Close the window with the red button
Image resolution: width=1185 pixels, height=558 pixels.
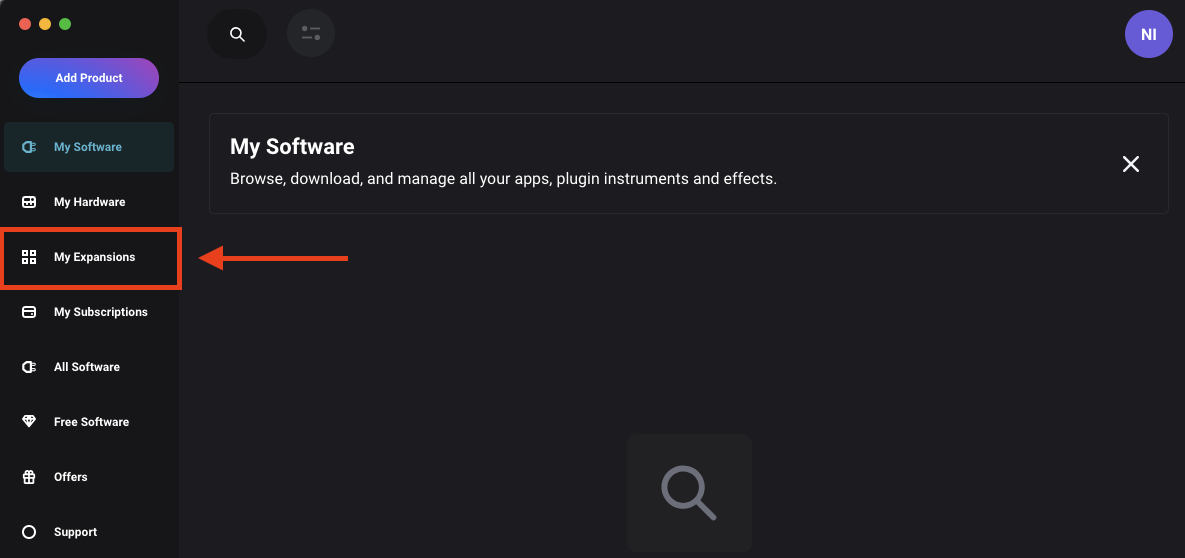25,24
